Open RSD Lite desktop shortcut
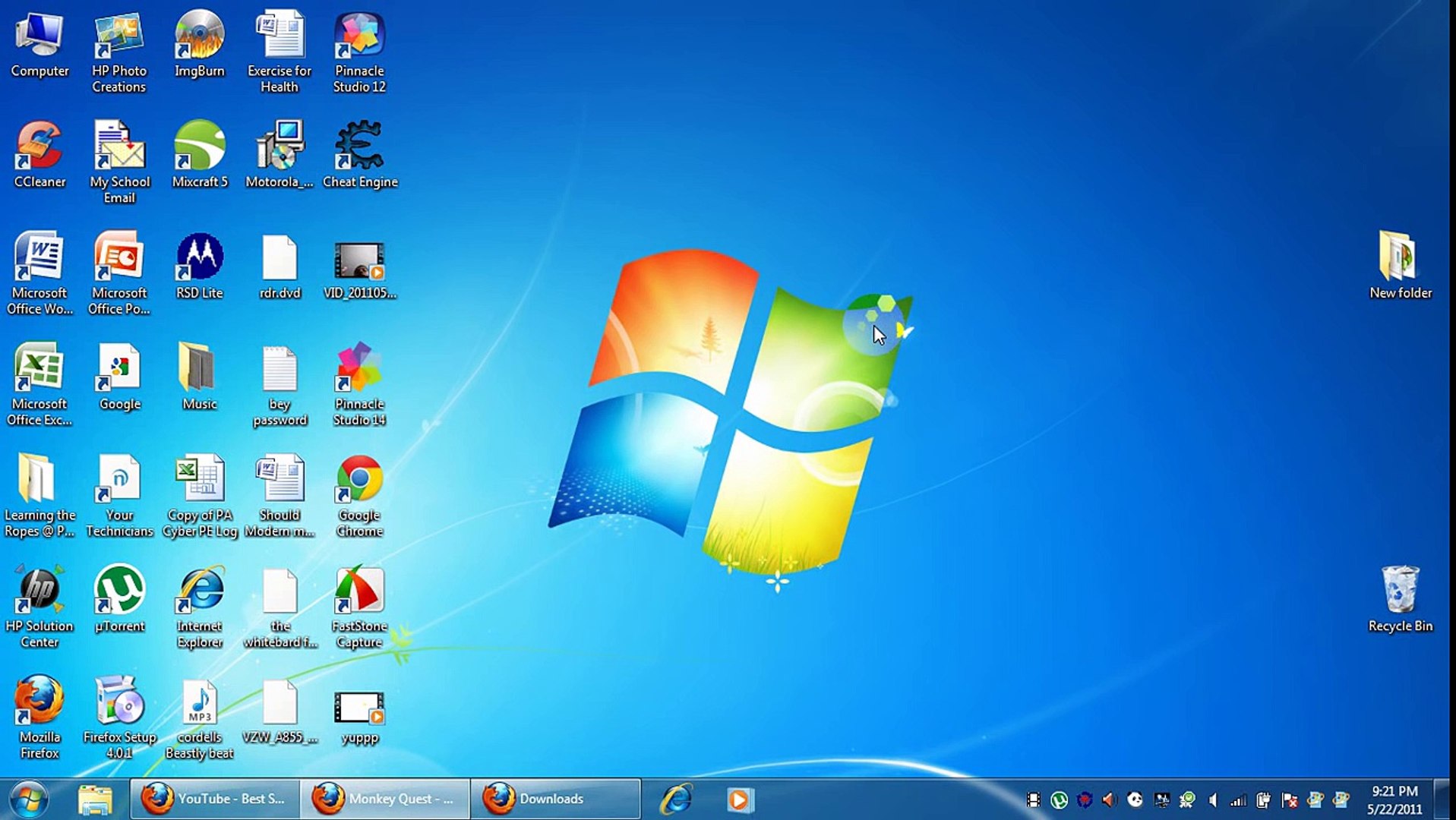Screen dimensions: 1456x820 point(200,266)
